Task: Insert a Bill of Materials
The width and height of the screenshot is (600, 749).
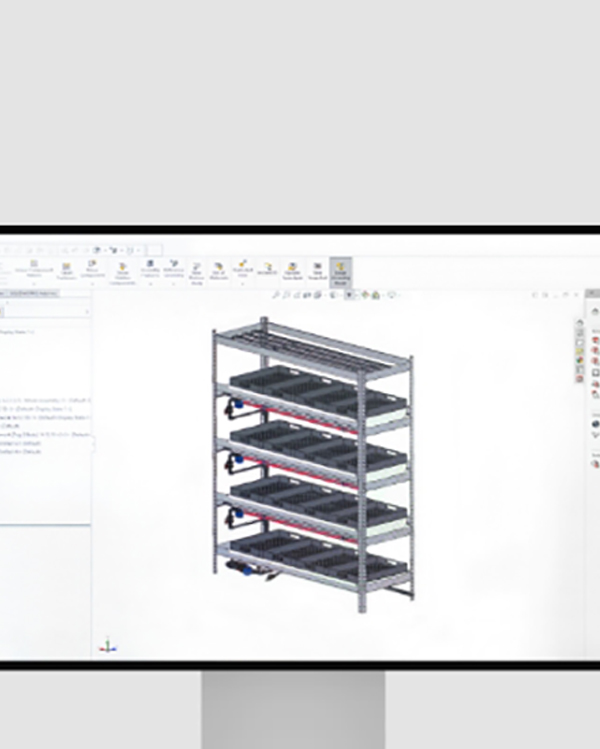Action: pos(219,270)
